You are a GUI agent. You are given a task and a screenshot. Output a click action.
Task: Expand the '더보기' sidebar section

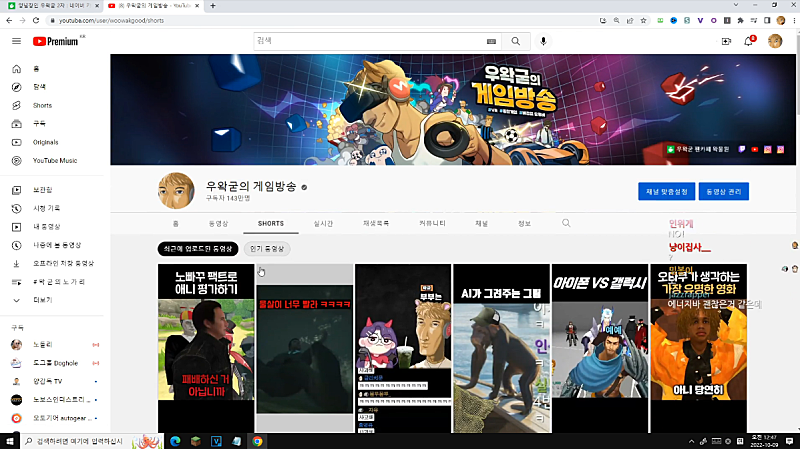pyautogui.click(x=42, y=300)
